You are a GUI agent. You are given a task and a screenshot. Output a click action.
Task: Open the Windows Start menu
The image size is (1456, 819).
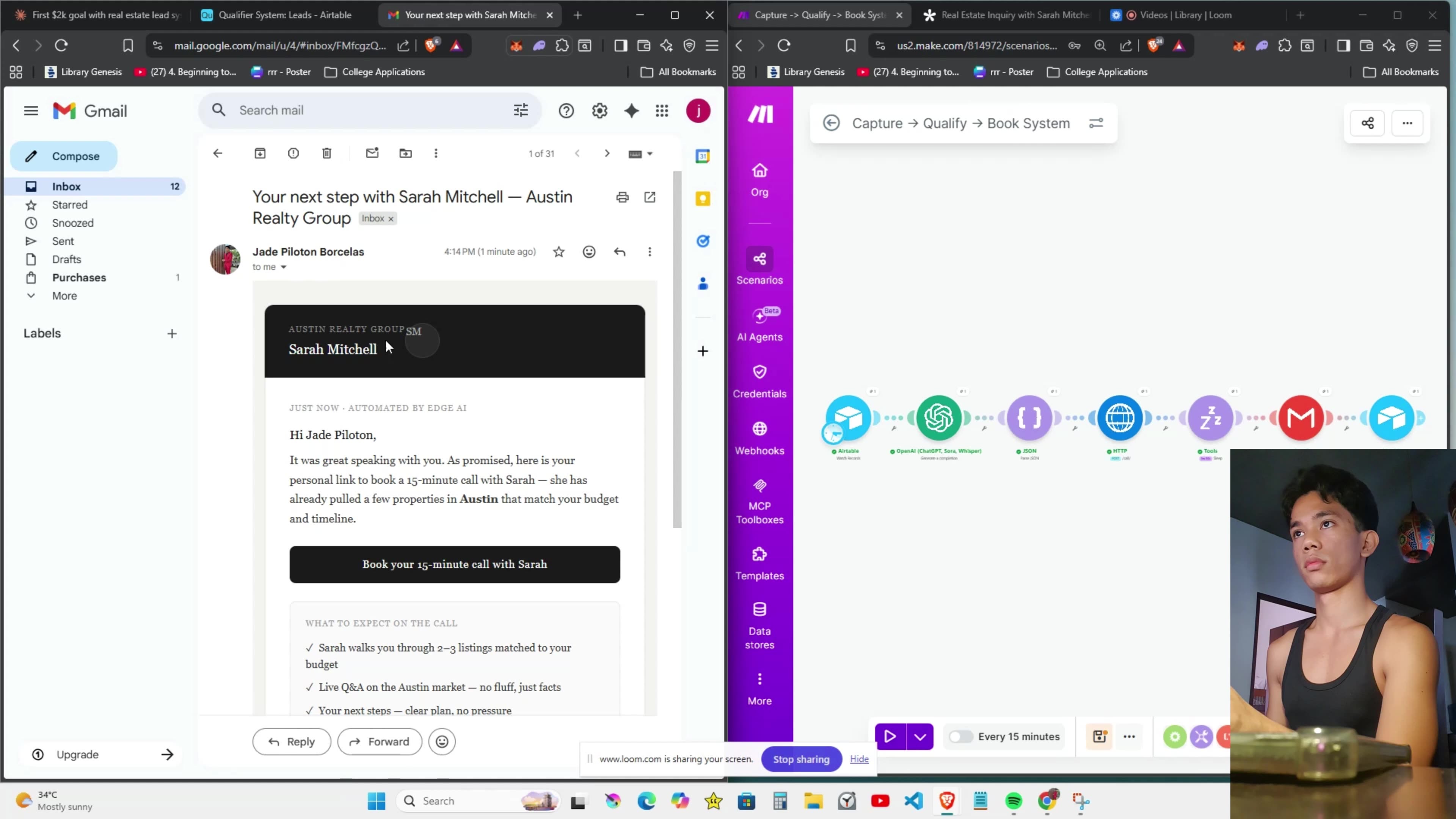tap(377, 801)
